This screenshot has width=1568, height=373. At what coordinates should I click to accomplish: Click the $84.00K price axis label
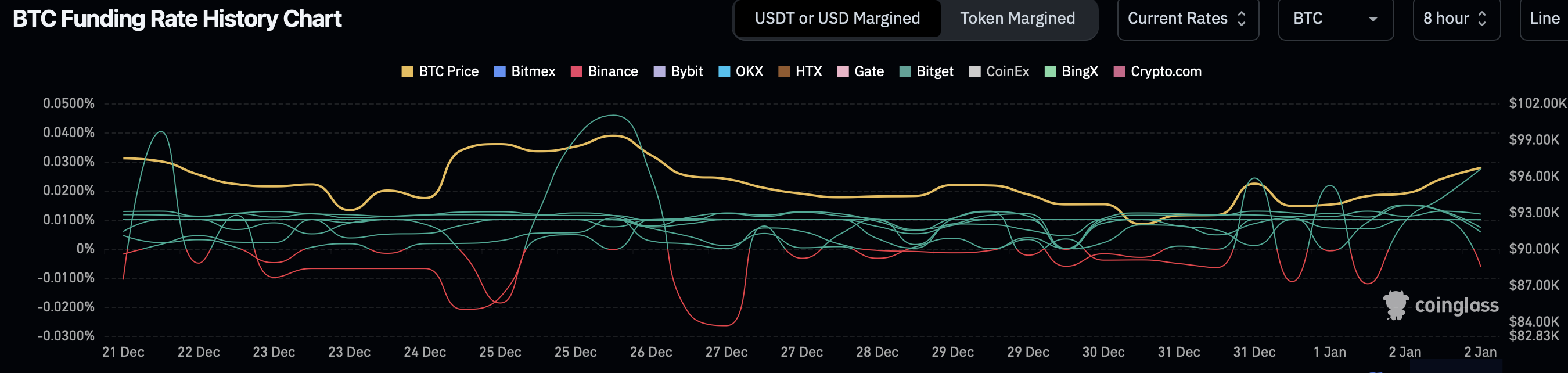coord(1534,321)
